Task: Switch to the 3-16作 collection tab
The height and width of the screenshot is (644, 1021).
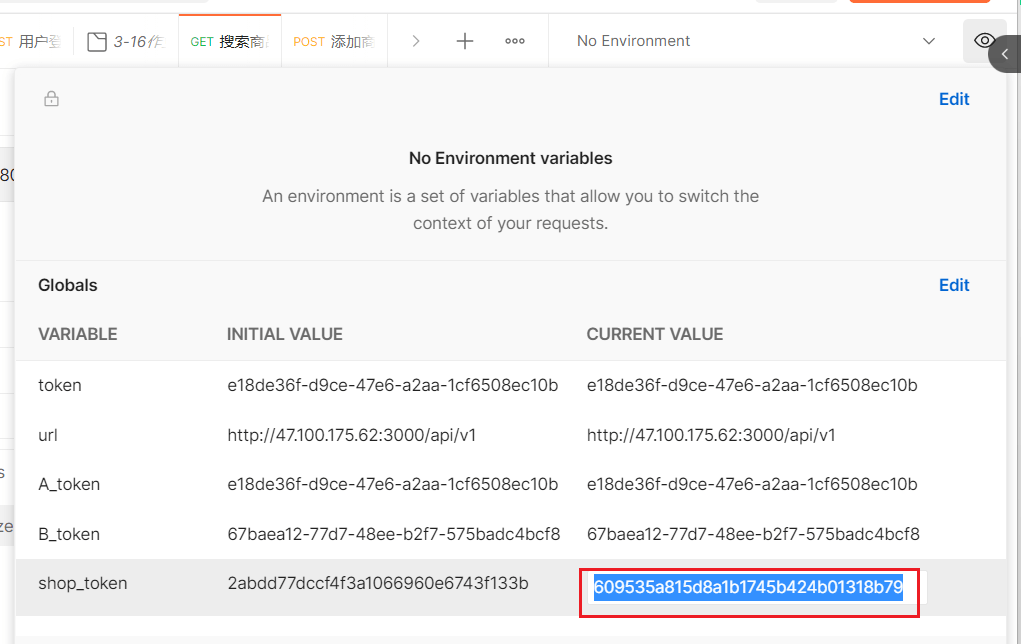Action: 126,41
